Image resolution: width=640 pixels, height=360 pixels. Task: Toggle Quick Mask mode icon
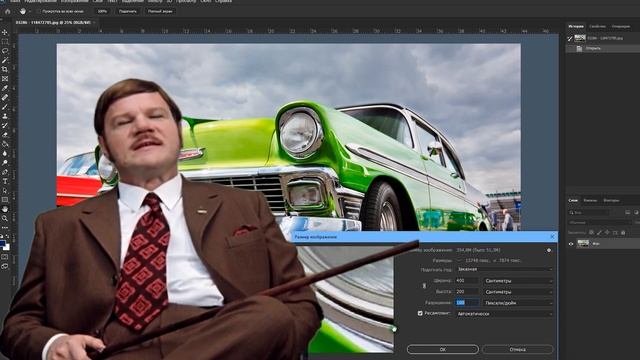[5, 257]
